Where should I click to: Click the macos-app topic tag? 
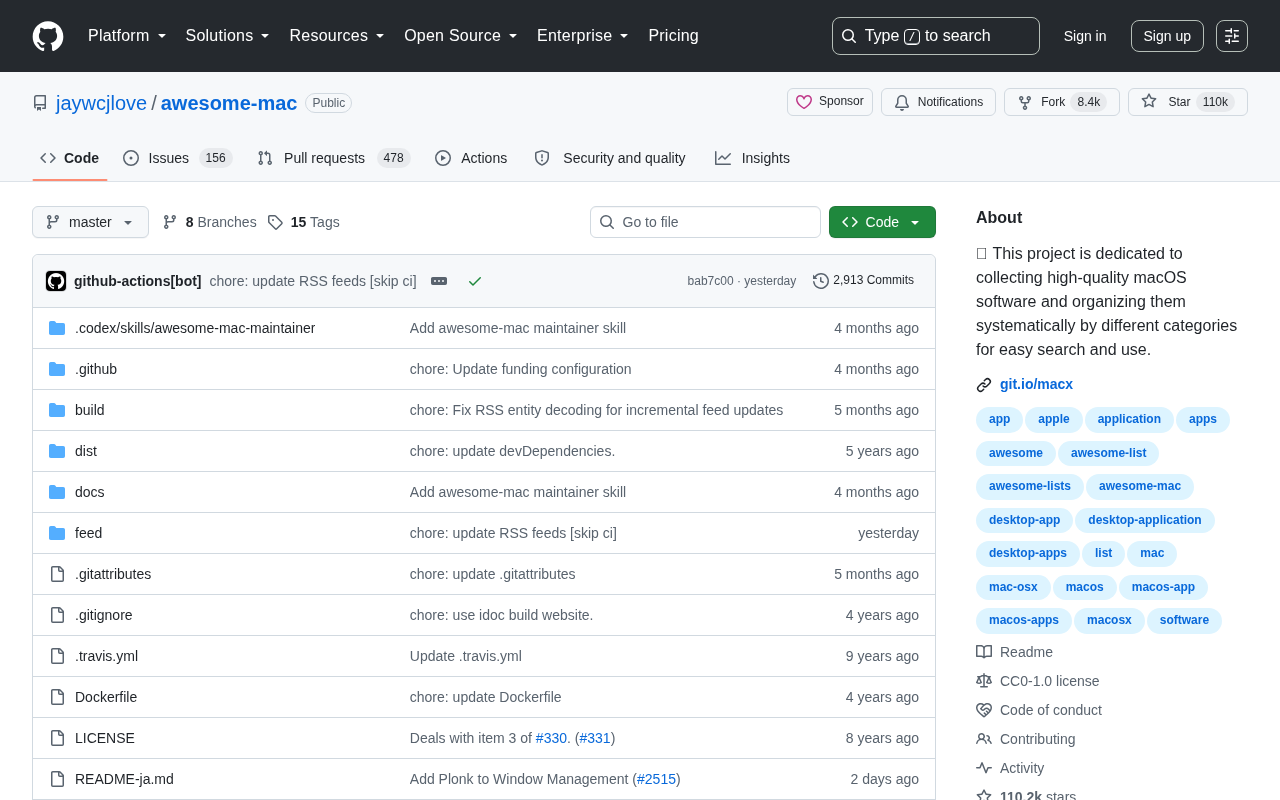pyautogui.click(x=1163, y=587)
